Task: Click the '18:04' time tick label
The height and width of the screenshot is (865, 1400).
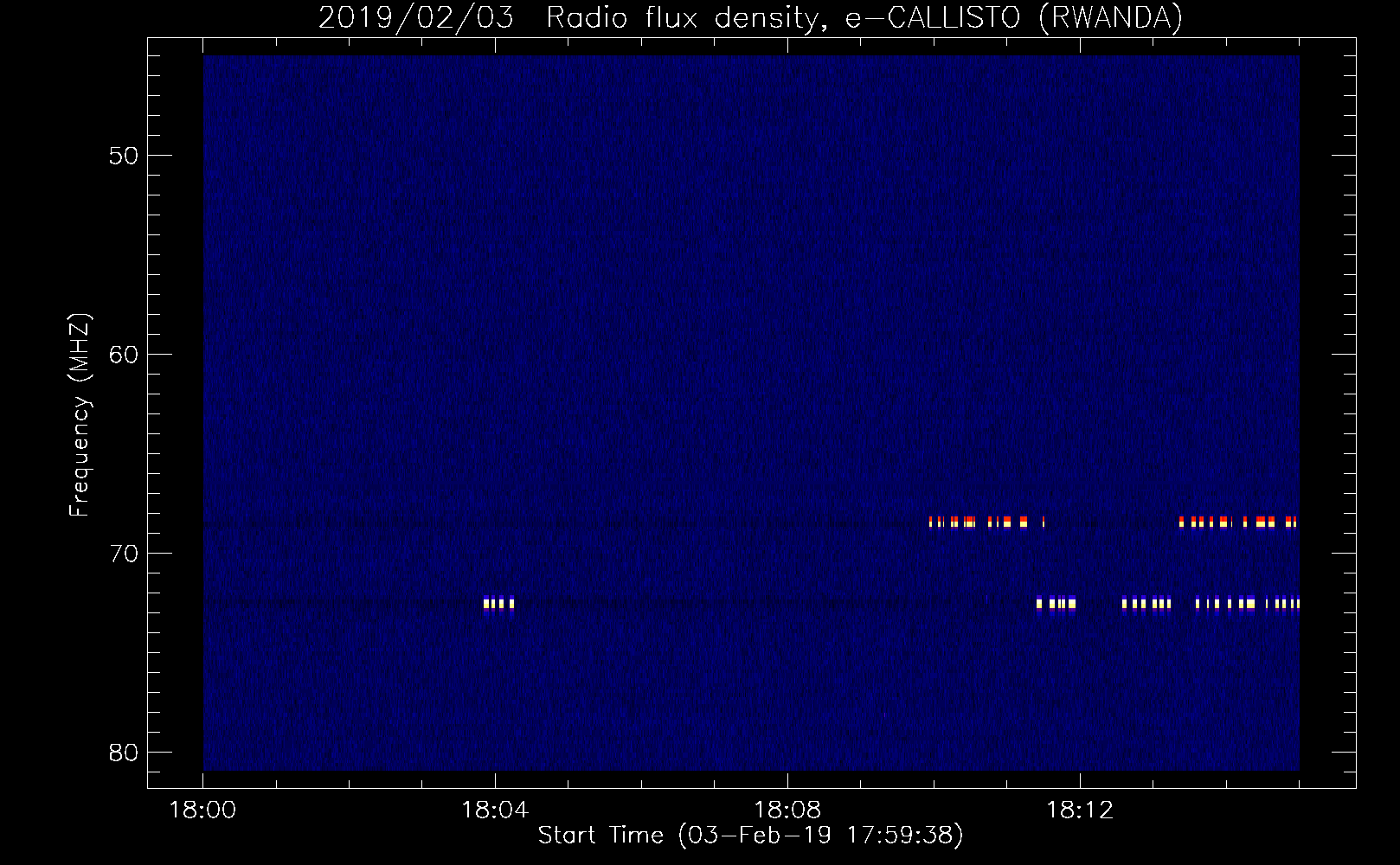Action: tap(495, 811)
